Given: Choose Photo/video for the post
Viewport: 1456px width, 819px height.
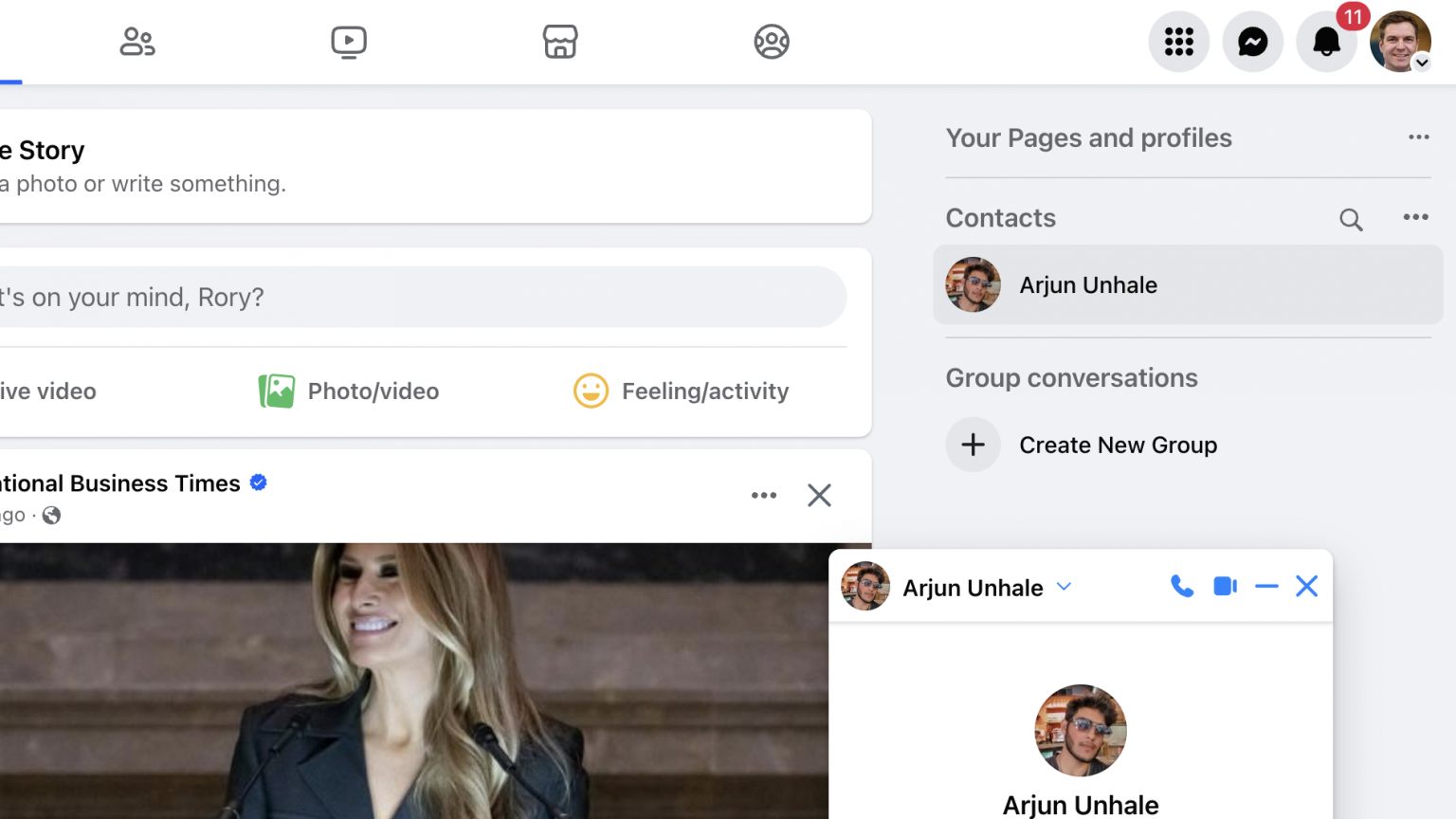Looking at the screenshot, I should pyautogui.click(x=349, y=391).
